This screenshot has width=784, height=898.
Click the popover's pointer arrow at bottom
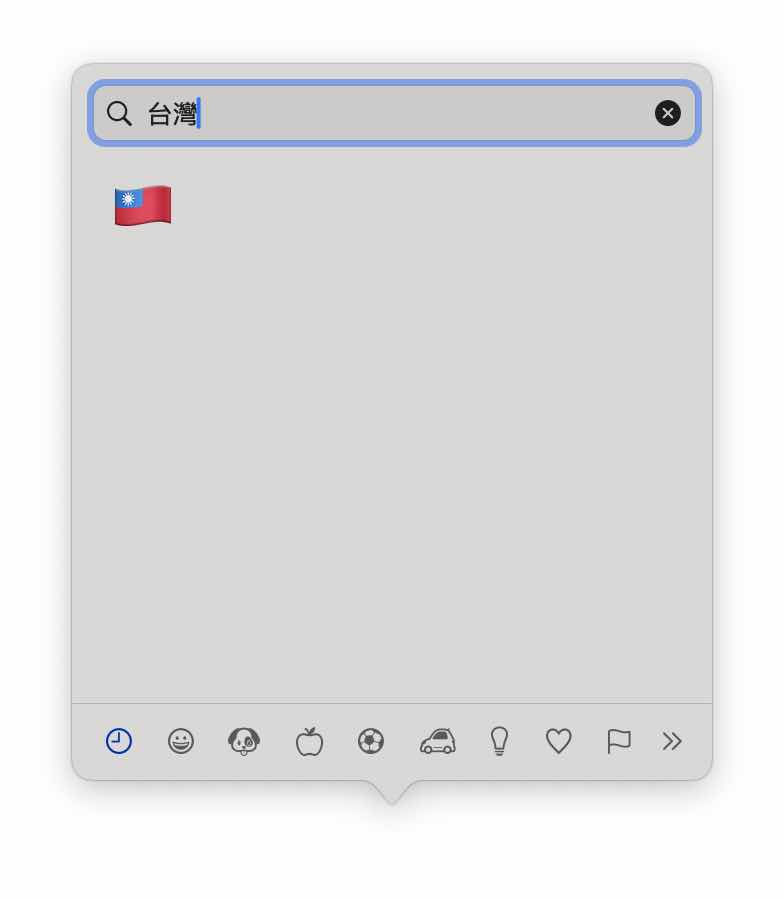point(392,793)
